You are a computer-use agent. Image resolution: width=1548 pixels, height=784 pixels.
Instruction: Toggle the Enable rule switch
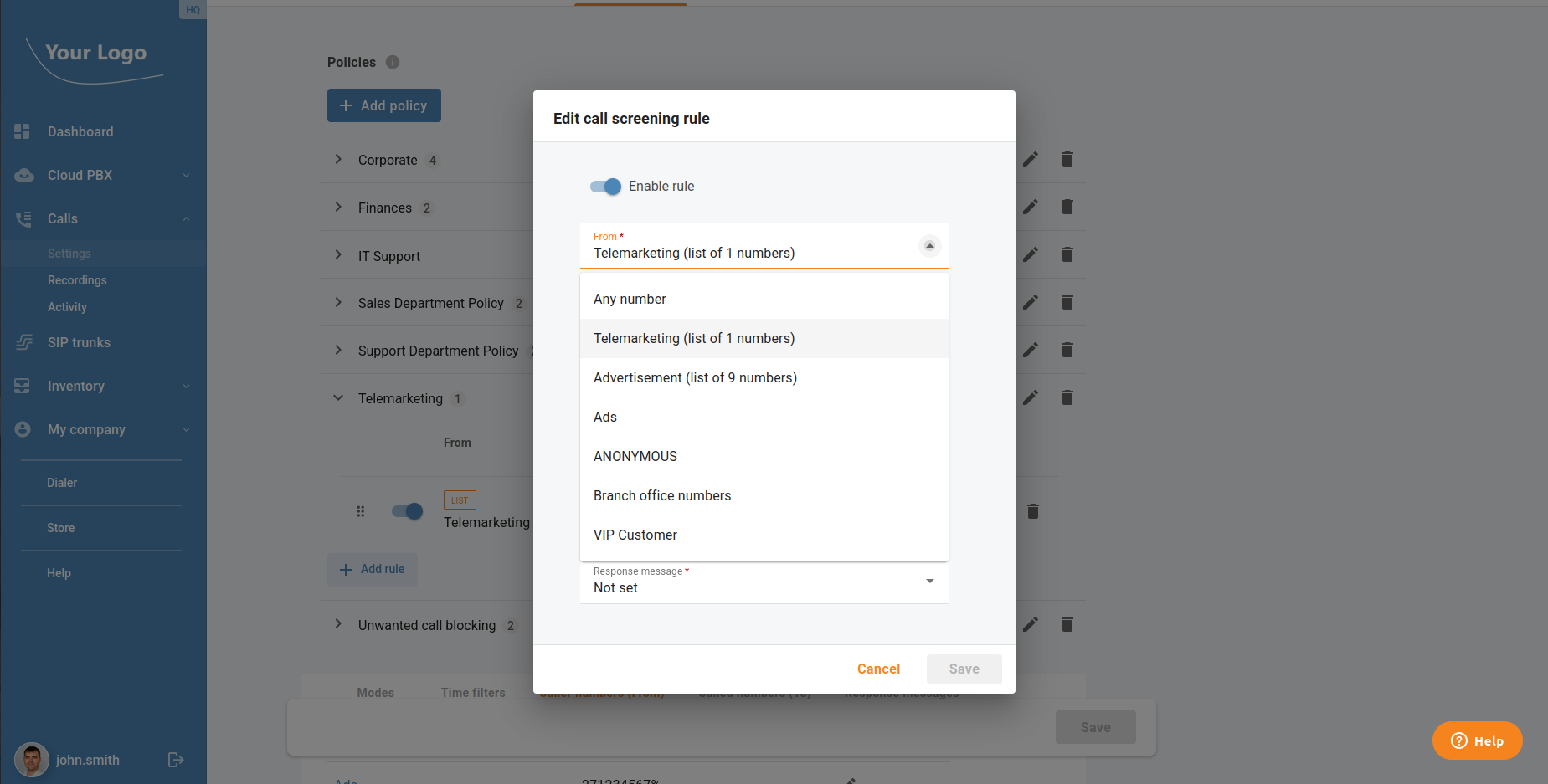tap(605, 187)
